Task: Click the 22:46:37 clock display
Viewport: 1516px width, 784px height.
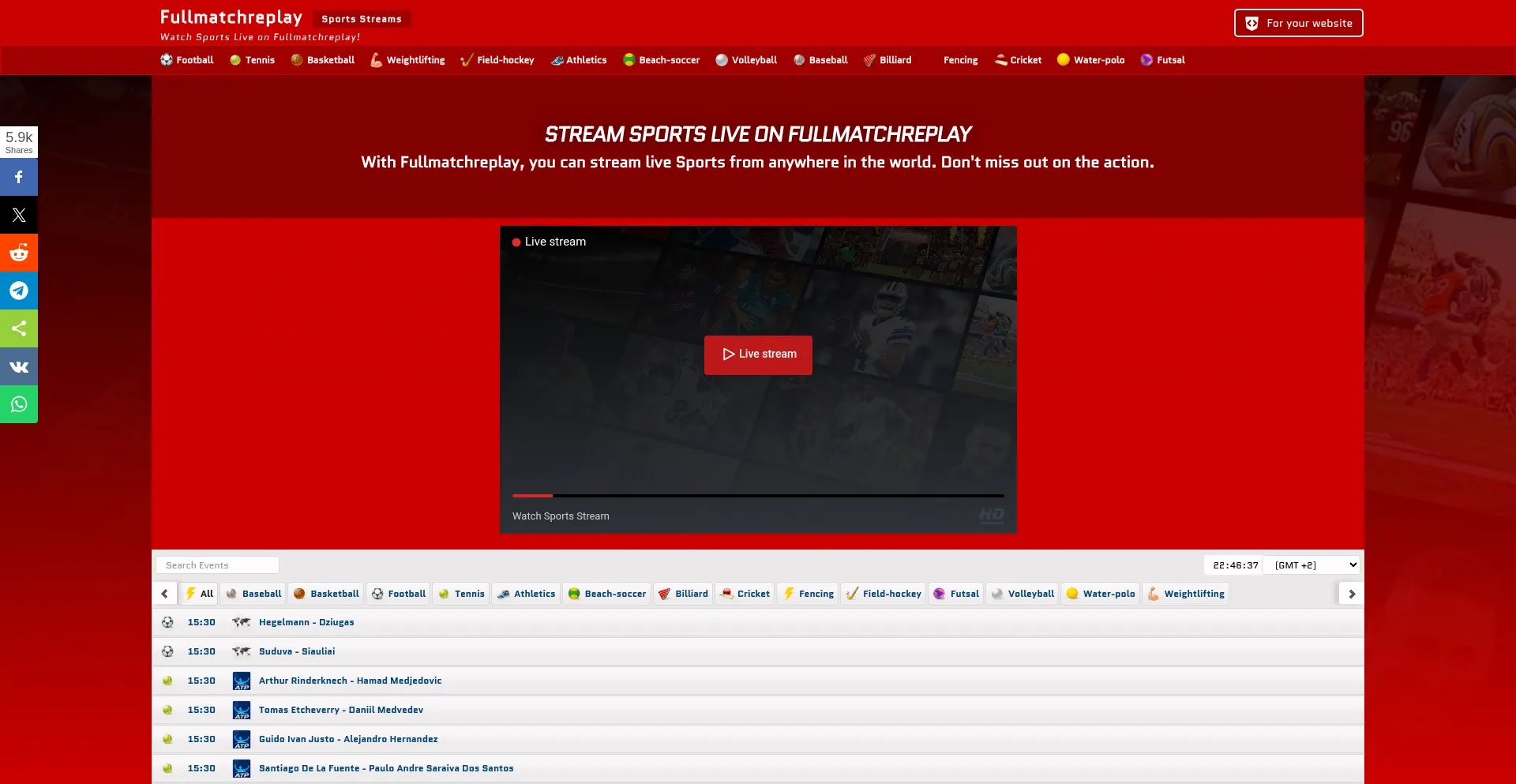Action: coord(1236,565)
